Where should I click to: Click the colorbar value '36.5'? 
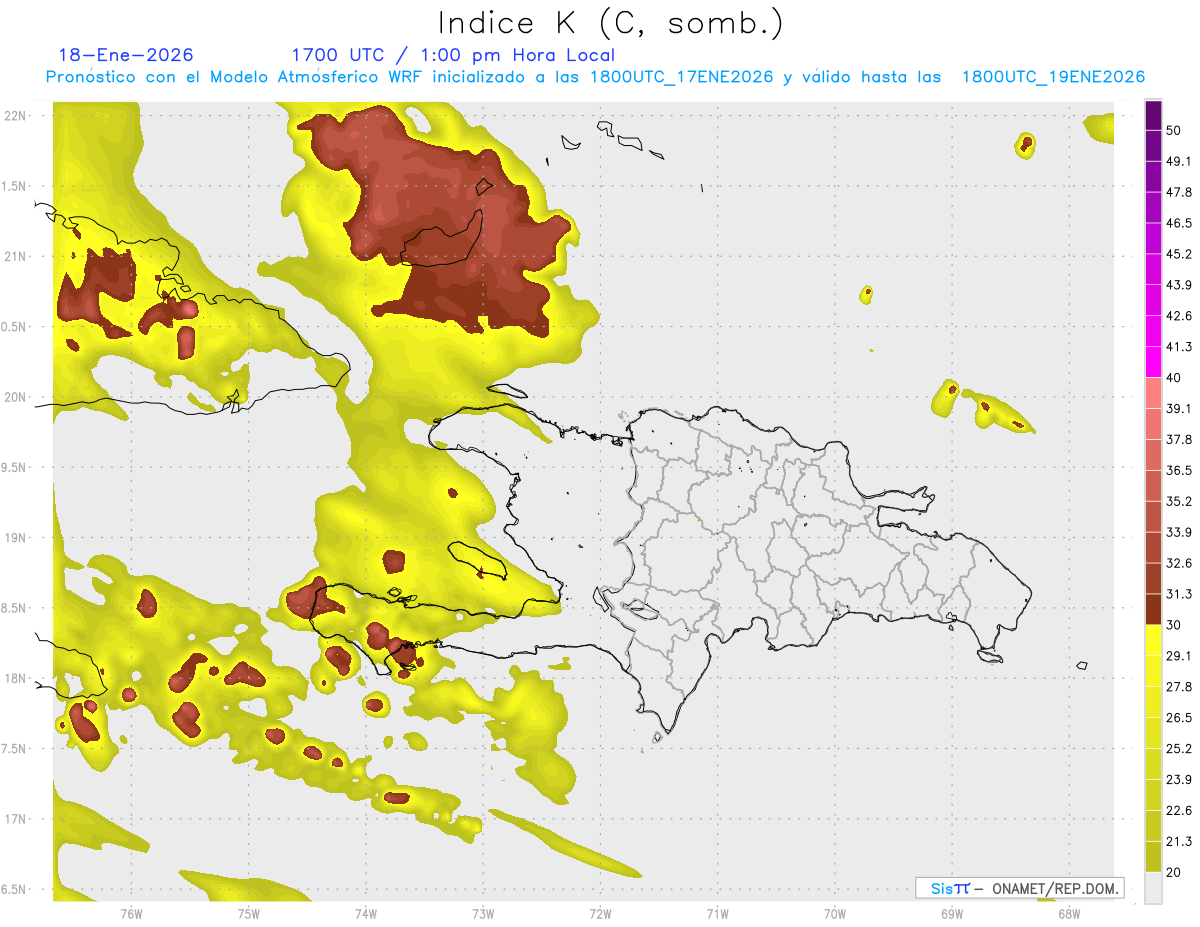pyautogui.click(x=1179, y=470)
